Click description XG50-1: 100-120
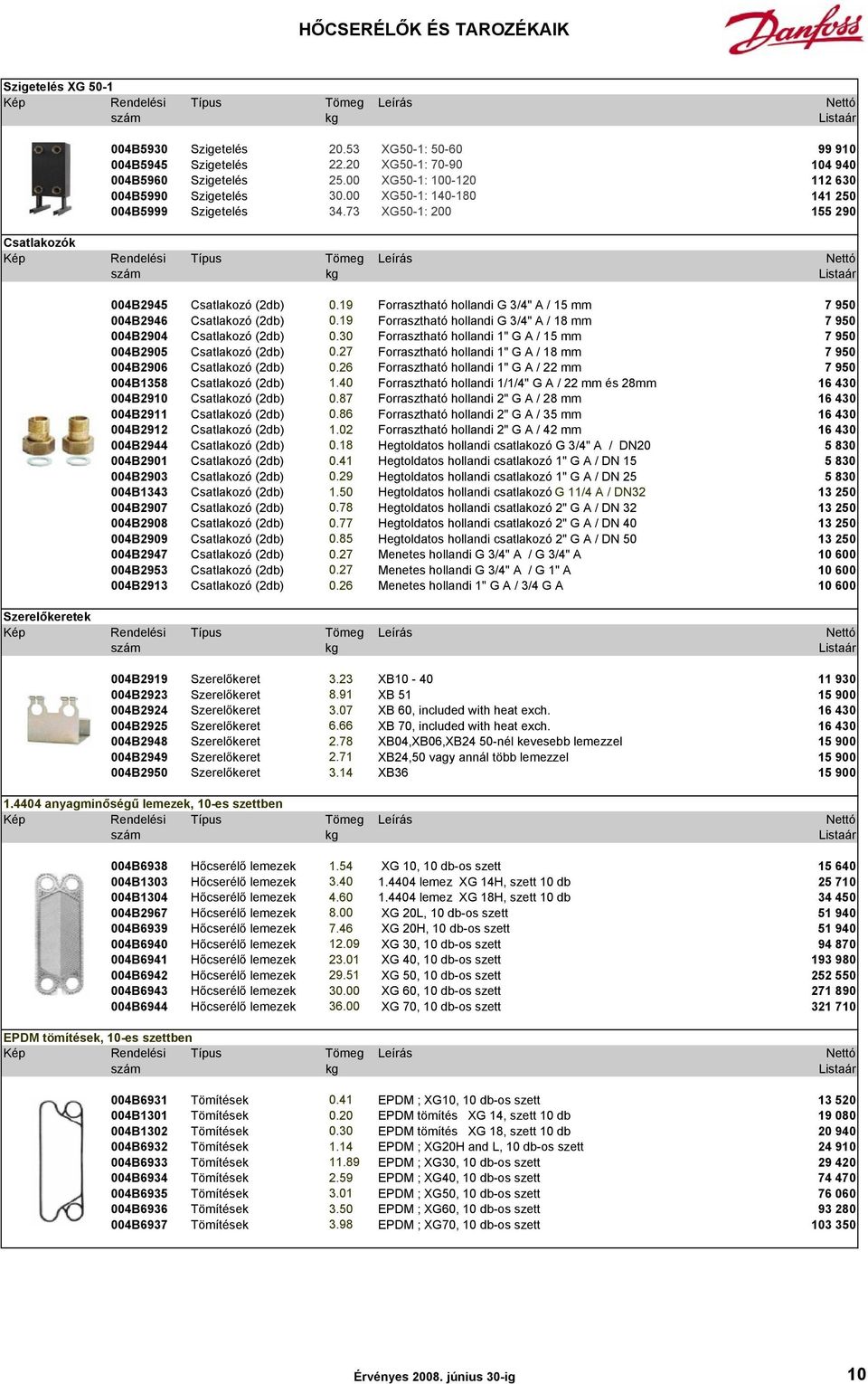The image size is (868, 1384). click(x=429, y=180)
